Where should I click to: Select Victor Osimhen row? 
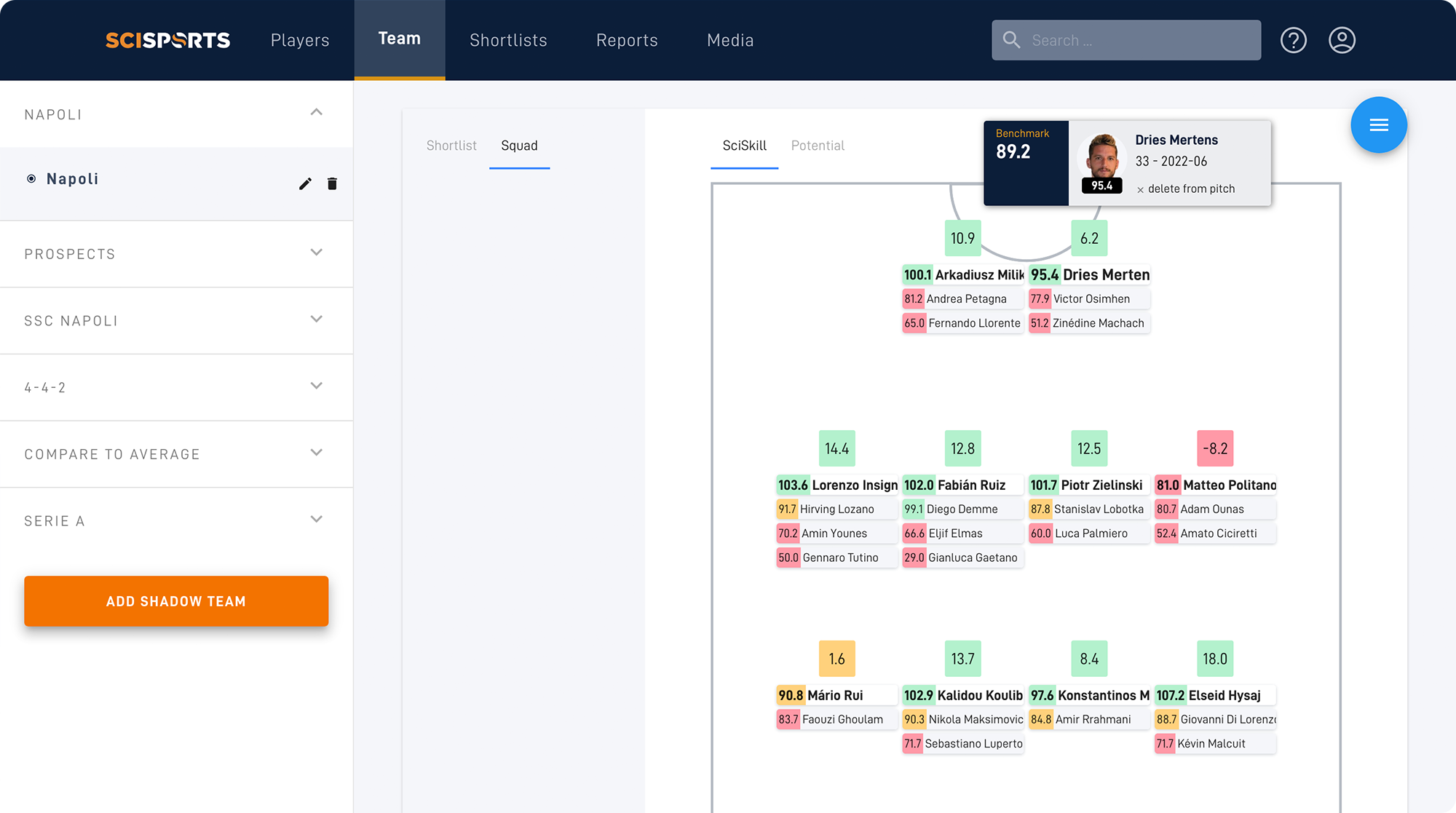tap(1090, 298)
